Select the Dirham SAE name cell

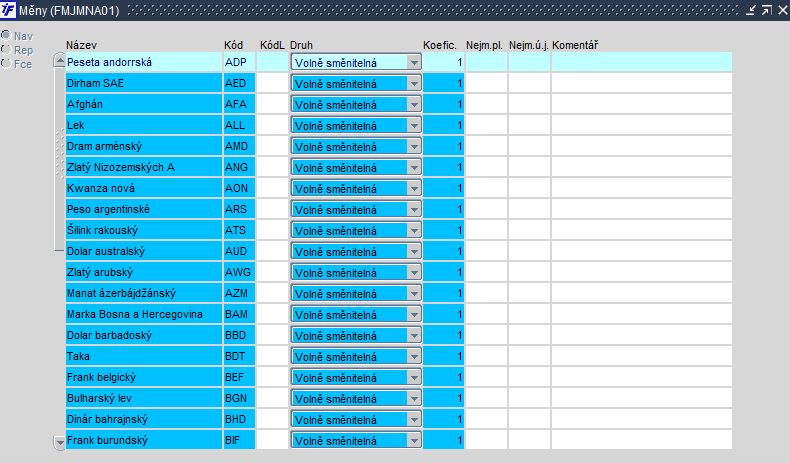(x=144, y=83)
